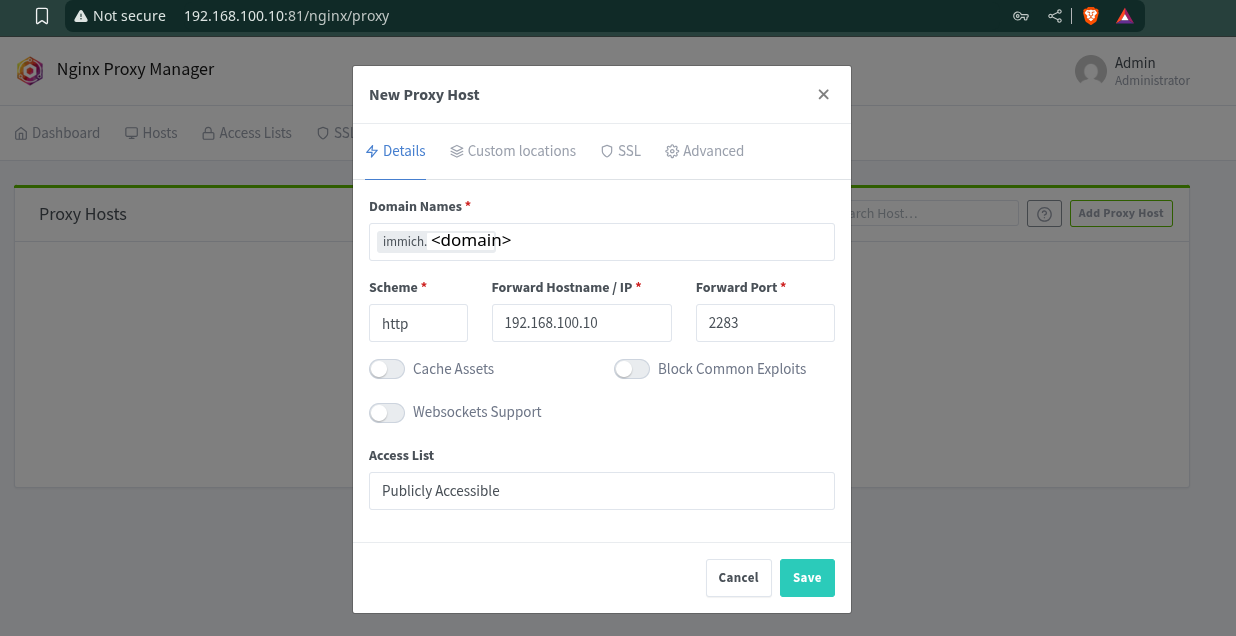
Task: Click the help question mark icon
Action: point(1044,213)
